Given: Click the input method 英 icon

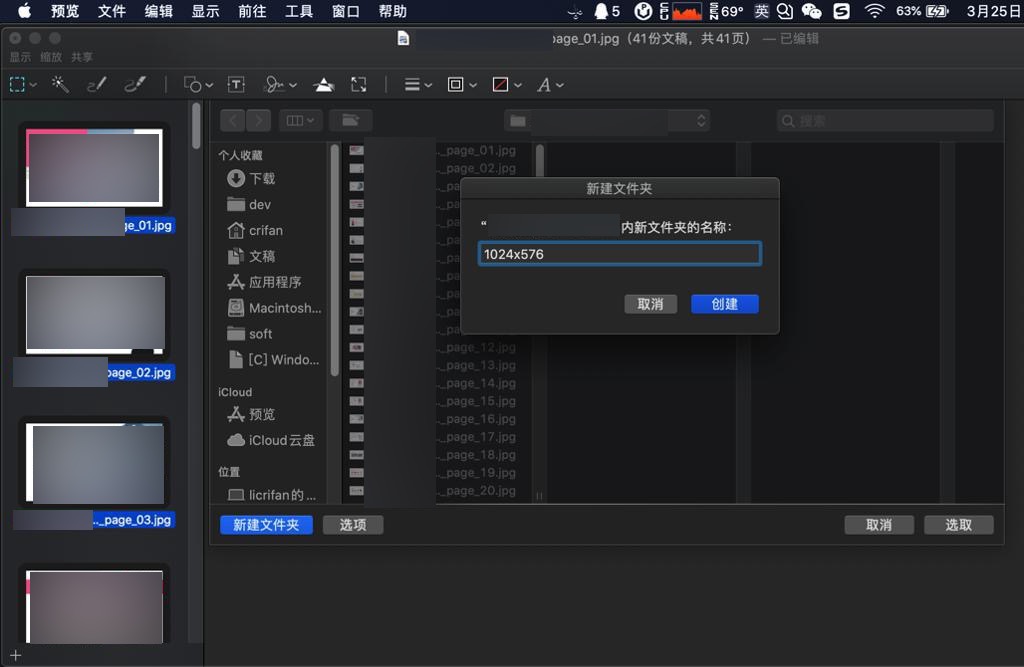Looking at the screenshot, I should pos(761,11).
